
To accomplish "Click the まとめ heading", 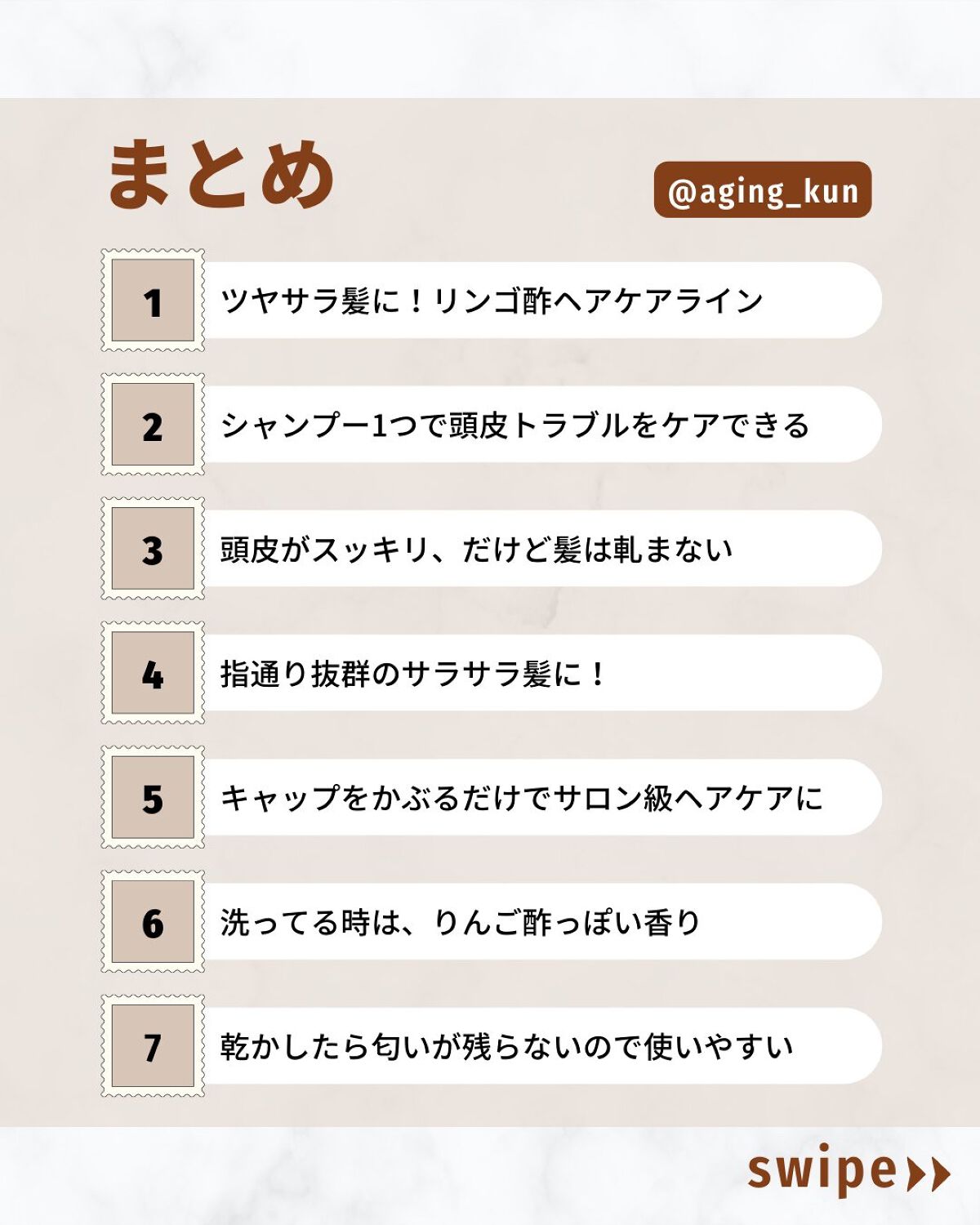I will click(x=220, y=173).
